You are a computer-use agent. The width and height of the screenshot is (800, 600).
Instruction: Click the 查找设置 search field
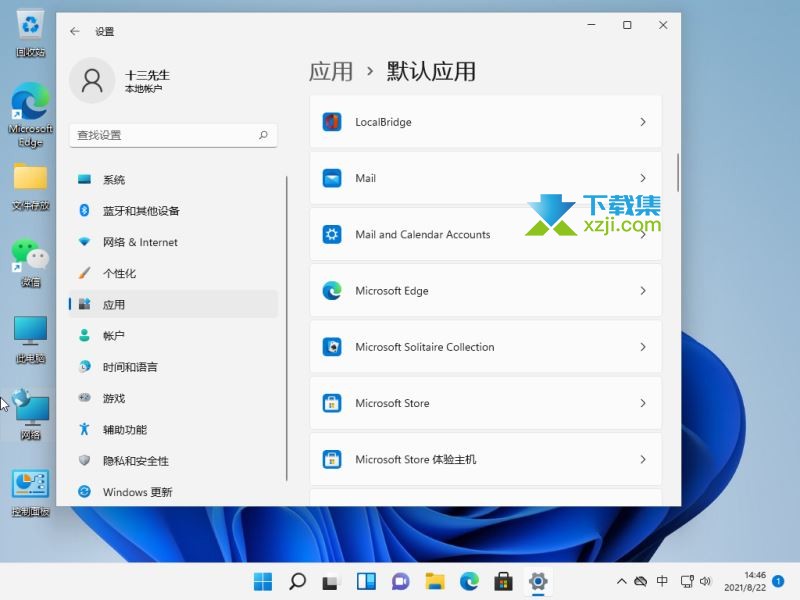coord(173,135)
